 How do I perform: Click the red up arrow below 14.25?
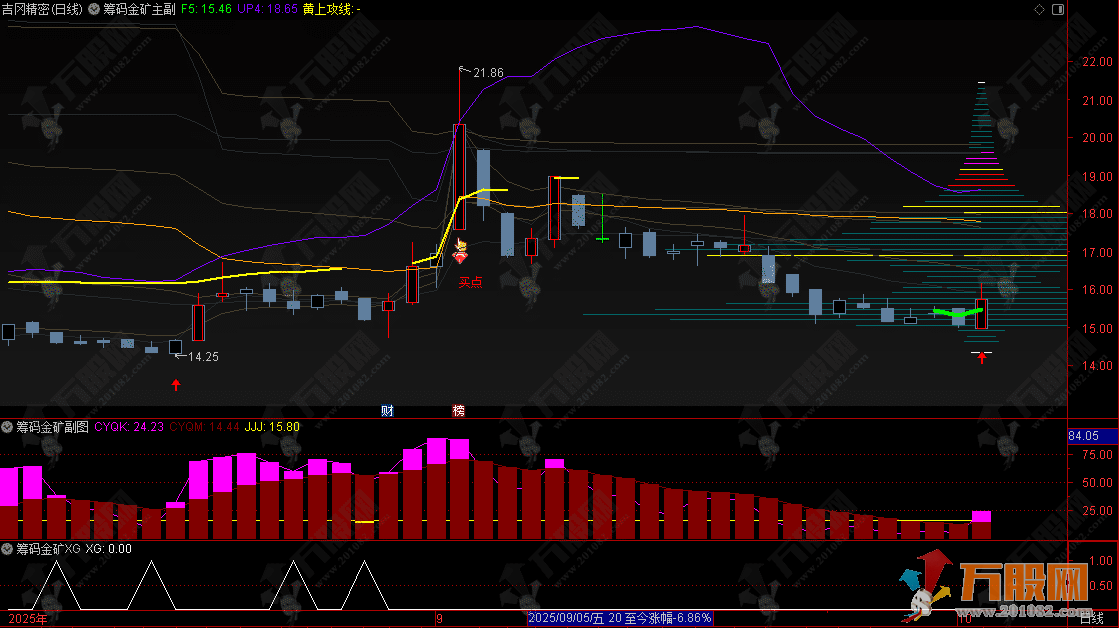tap(177, 383)
